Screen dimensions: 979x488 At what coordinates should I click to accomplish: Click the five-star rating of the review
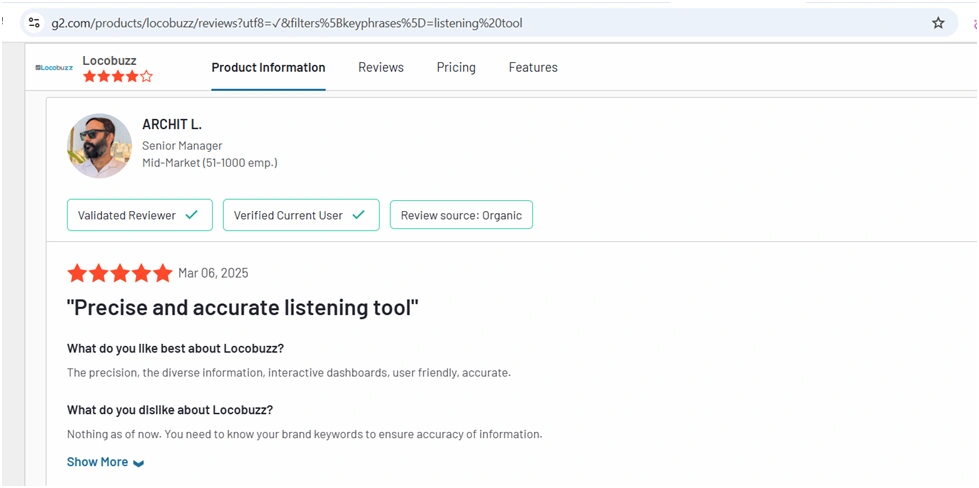120,273
